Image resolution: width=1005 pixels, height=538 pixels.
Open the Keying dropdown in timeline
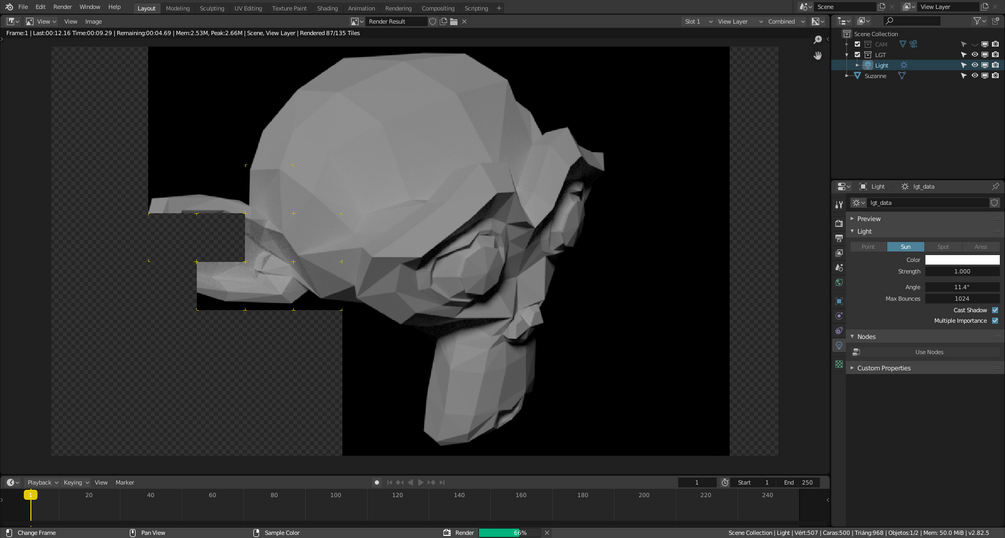[x=76, y=482]
